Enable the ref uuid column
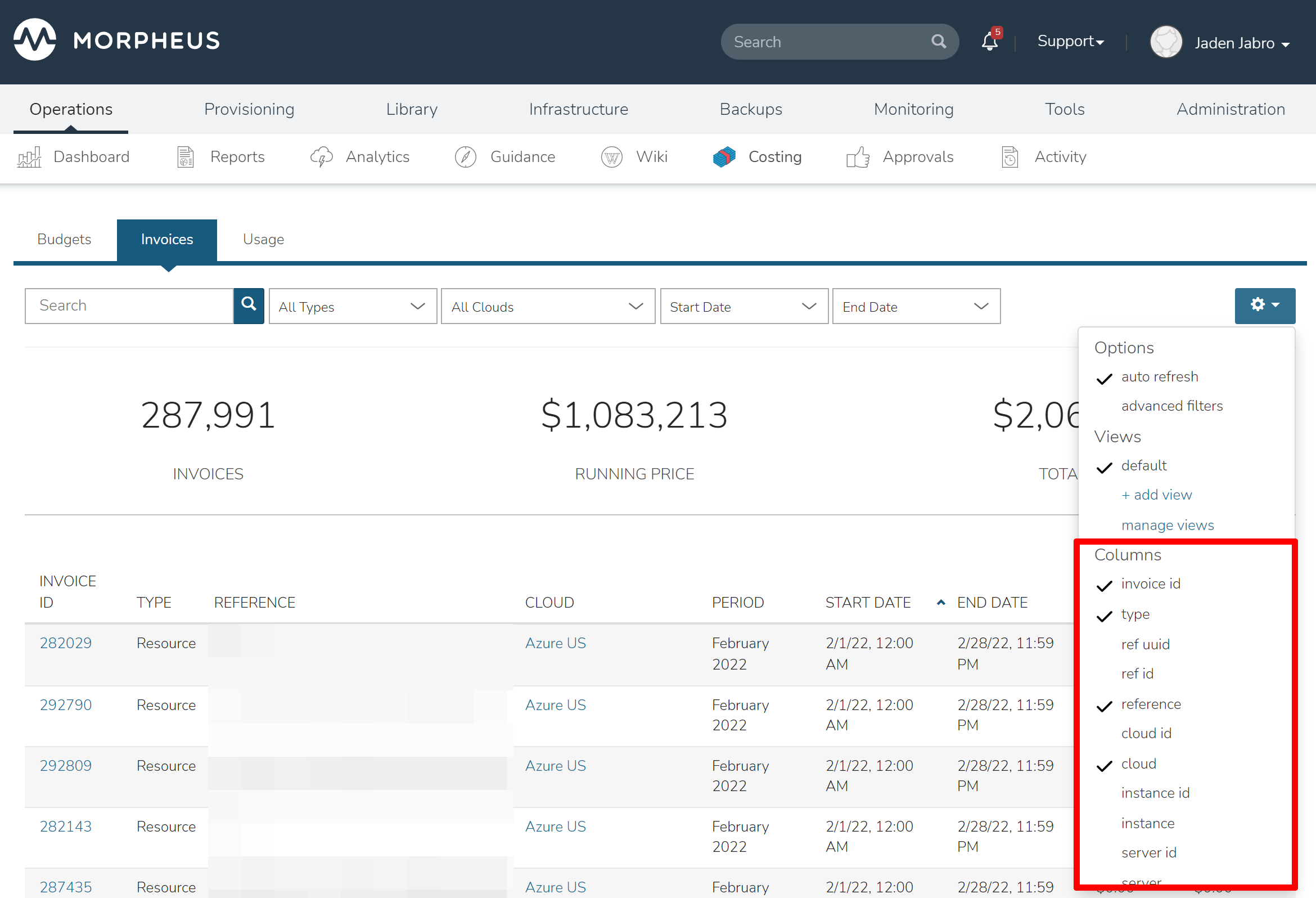This screenshot has height=898, width=1316. [x=1145, y=644]
